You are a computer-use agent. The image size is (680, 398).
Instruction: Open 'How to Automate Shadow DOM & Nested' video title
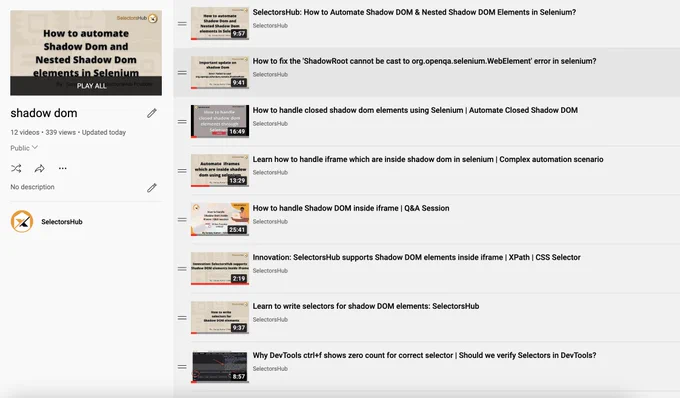[x=414, y=12]
